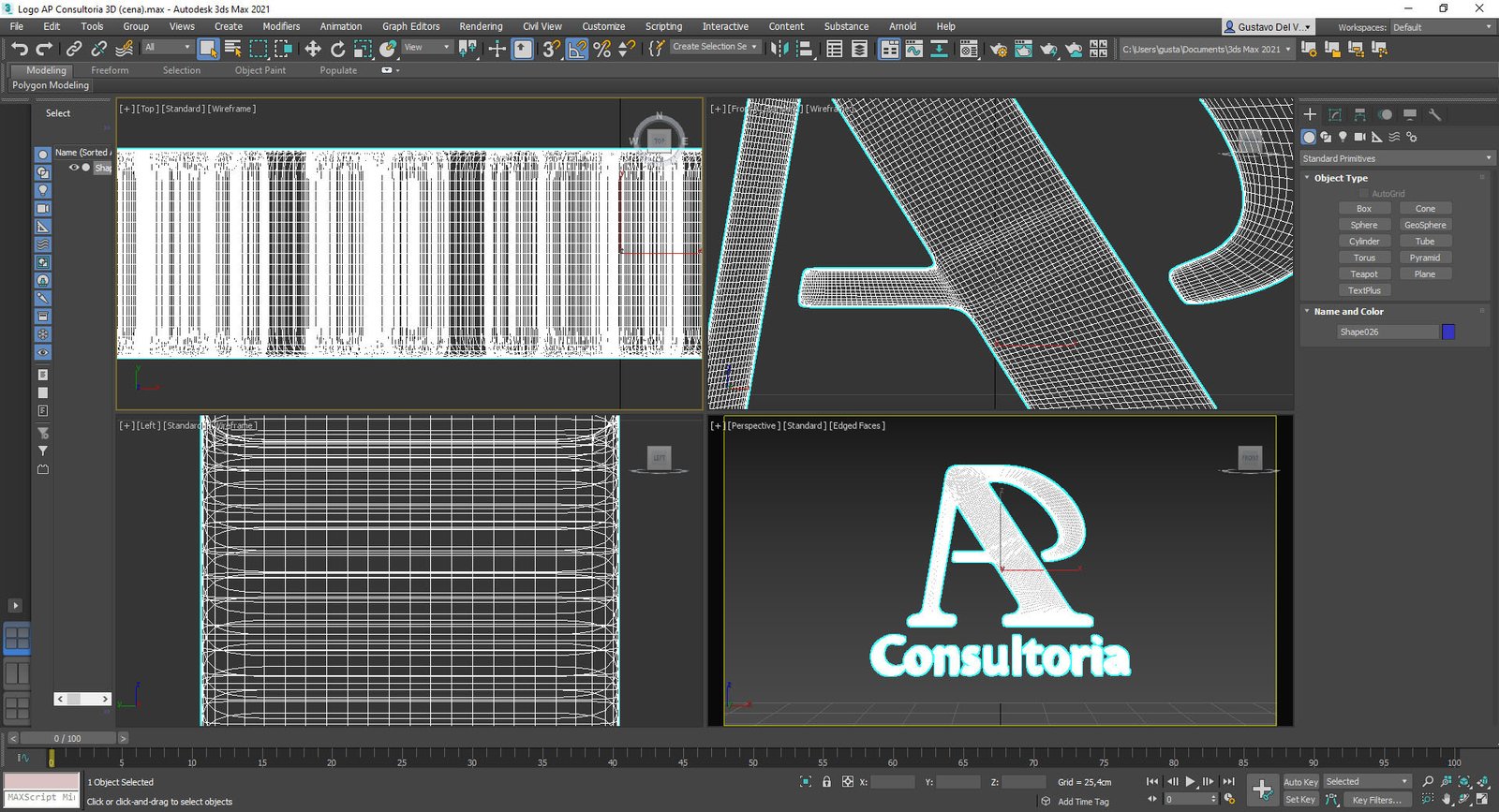Toggle Angle Snap

click(x=577, y=49)
